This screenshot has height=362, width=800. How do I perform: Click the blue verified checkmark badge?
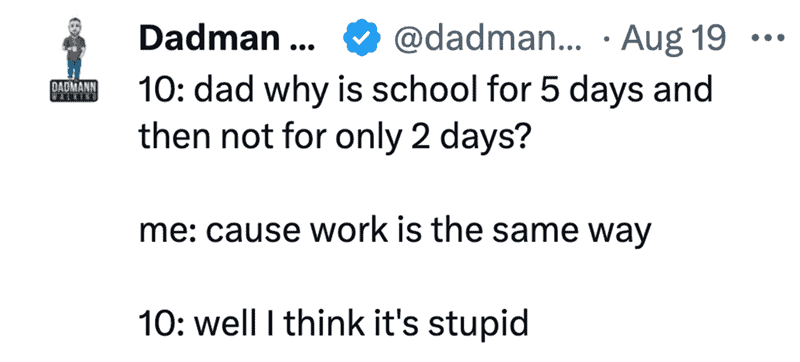(x=361, y=39)
